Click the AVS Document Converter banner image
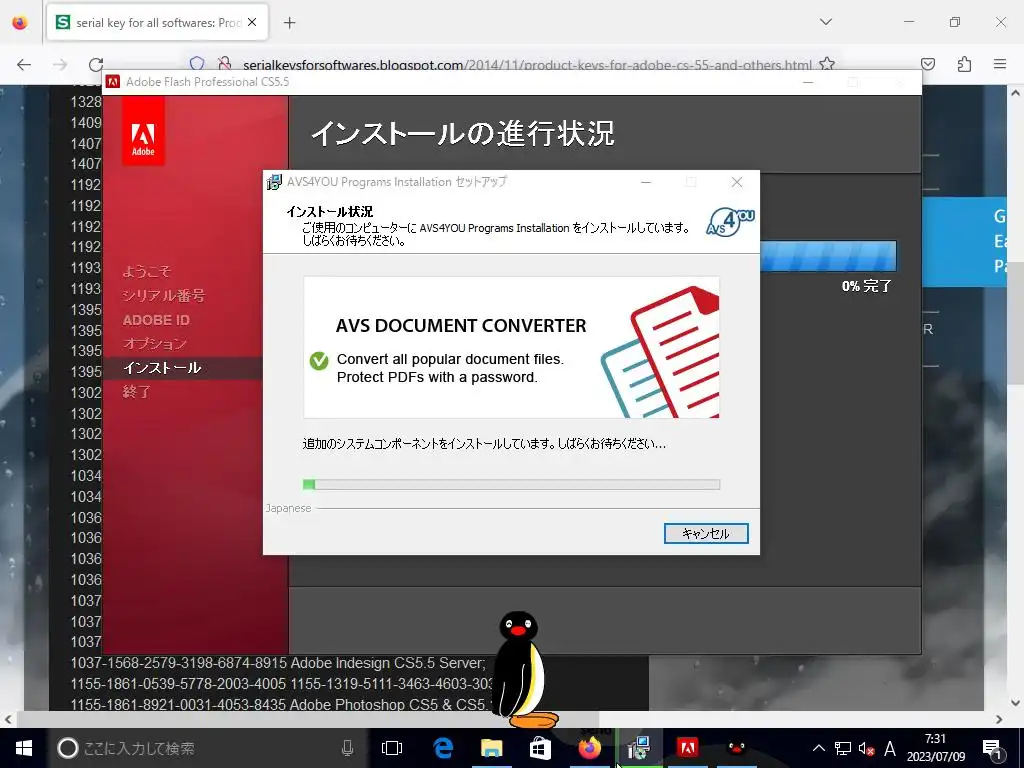The height and width of the screenshot is (768, 1024). [511, 347]
